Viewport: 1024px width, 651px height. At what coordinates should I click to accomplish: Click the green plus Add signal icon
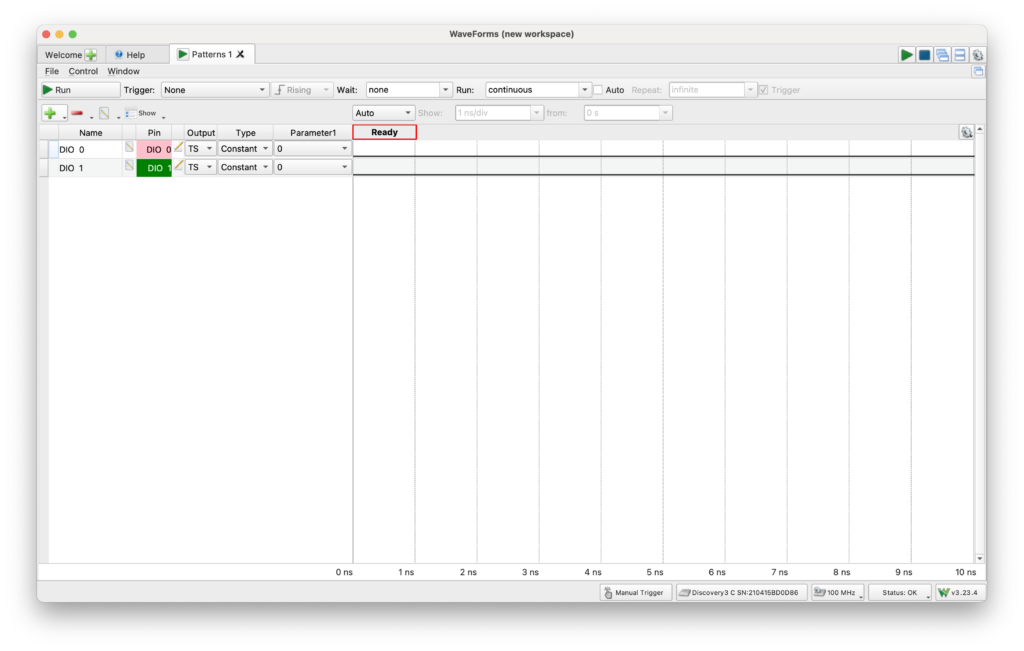pyautogui.click(x=50, y=113)
